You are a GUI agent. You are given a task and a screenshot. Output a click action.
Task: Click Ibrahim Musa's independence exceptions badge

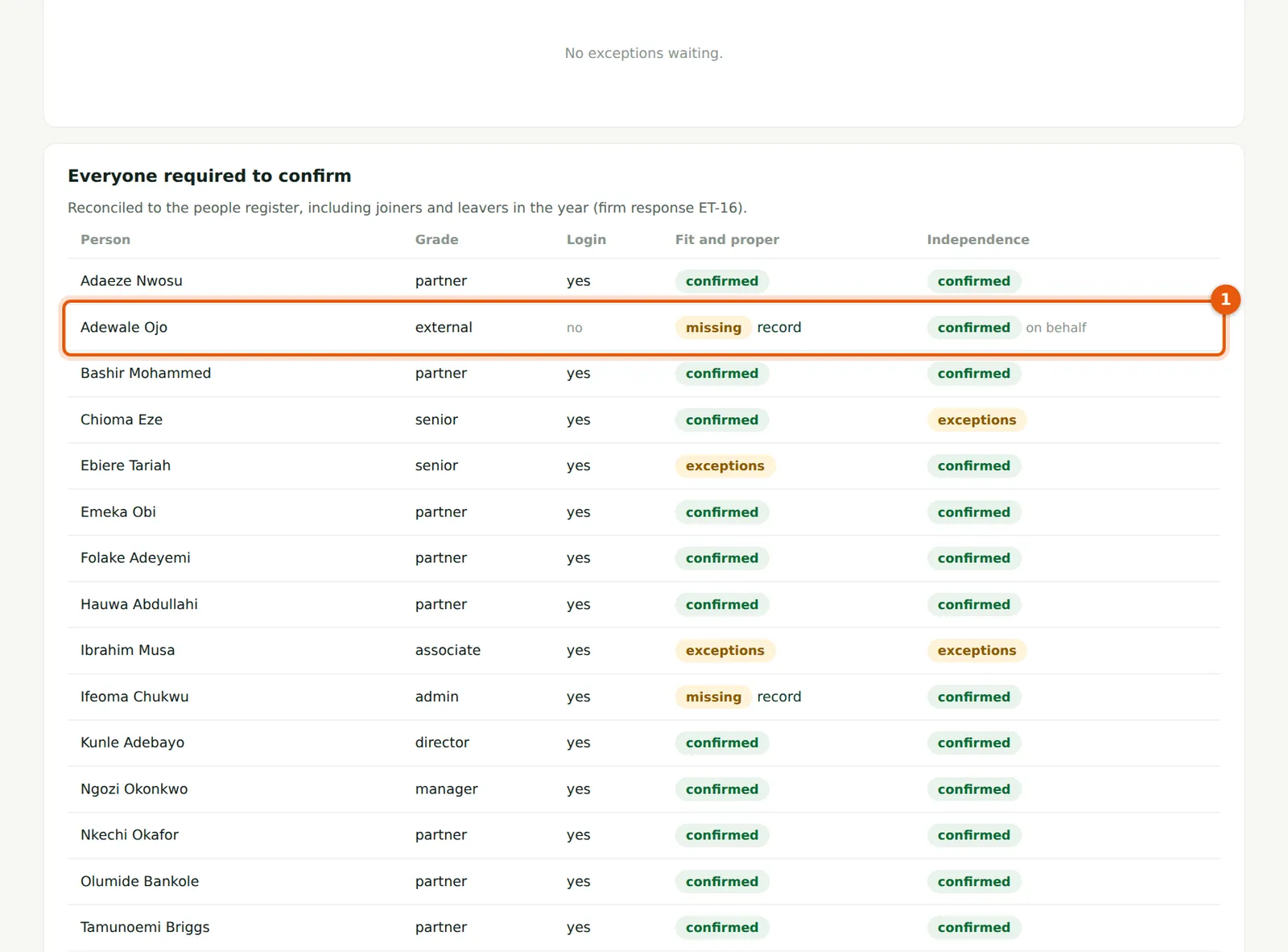click(976, 650)
